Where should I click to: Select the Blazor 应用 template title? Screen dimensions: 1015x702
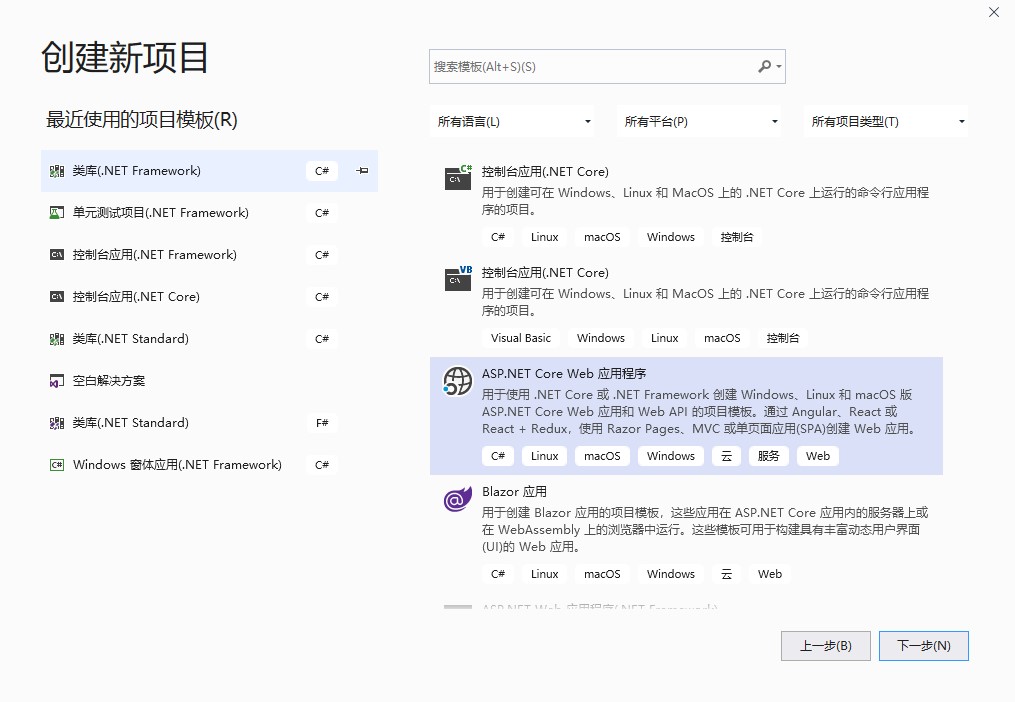point(514,492)
